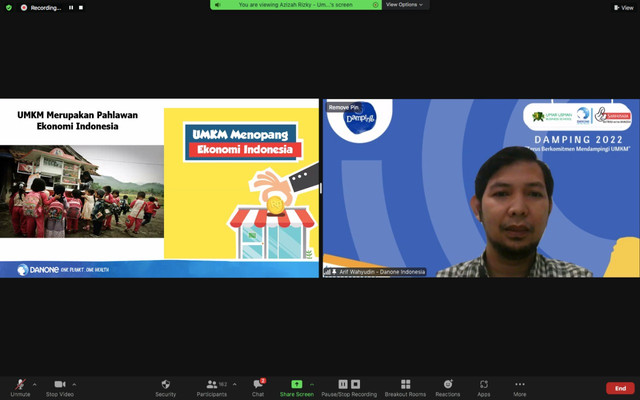Open Chat with unread messages
The width and height of the screenshot is (640, 400).
pos(258,388)
